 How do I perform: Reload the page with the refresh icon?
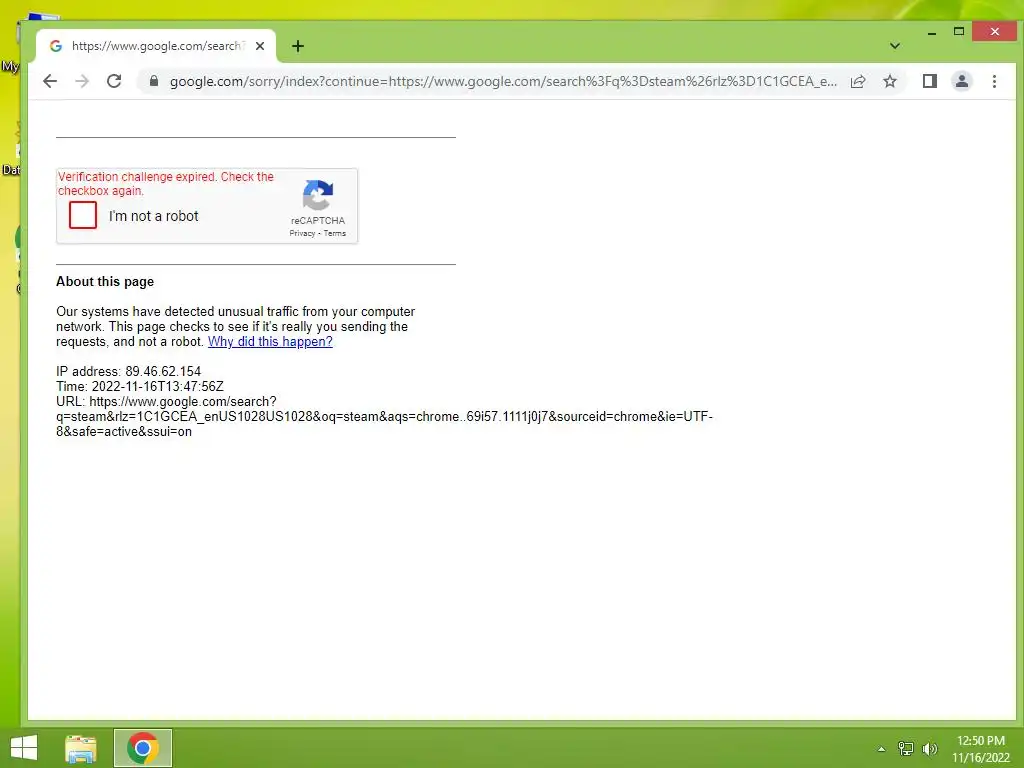pyautogui.click(x=114, y=81)
